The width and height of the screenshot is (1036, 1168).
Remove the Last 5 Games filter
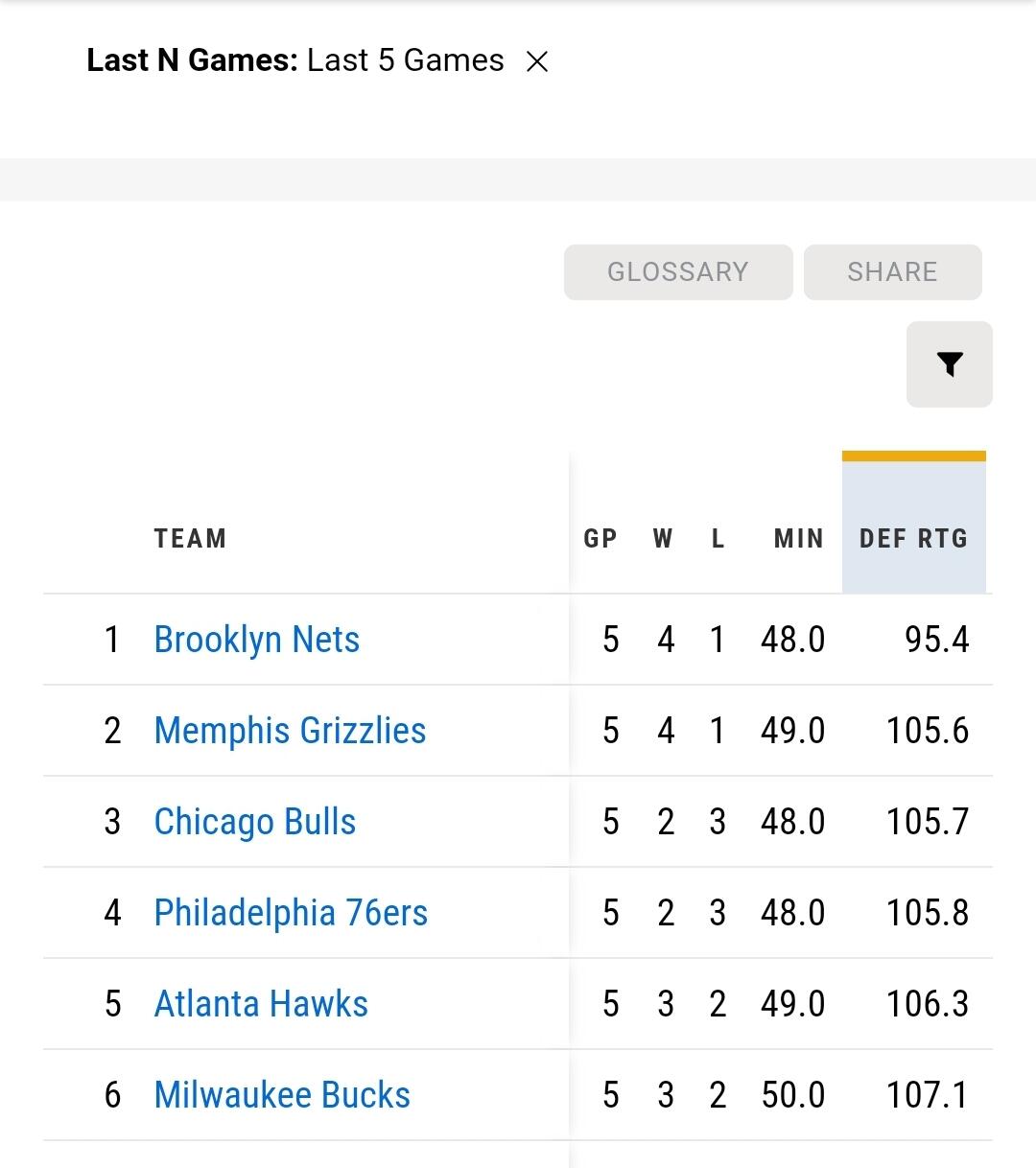point(537,62)
